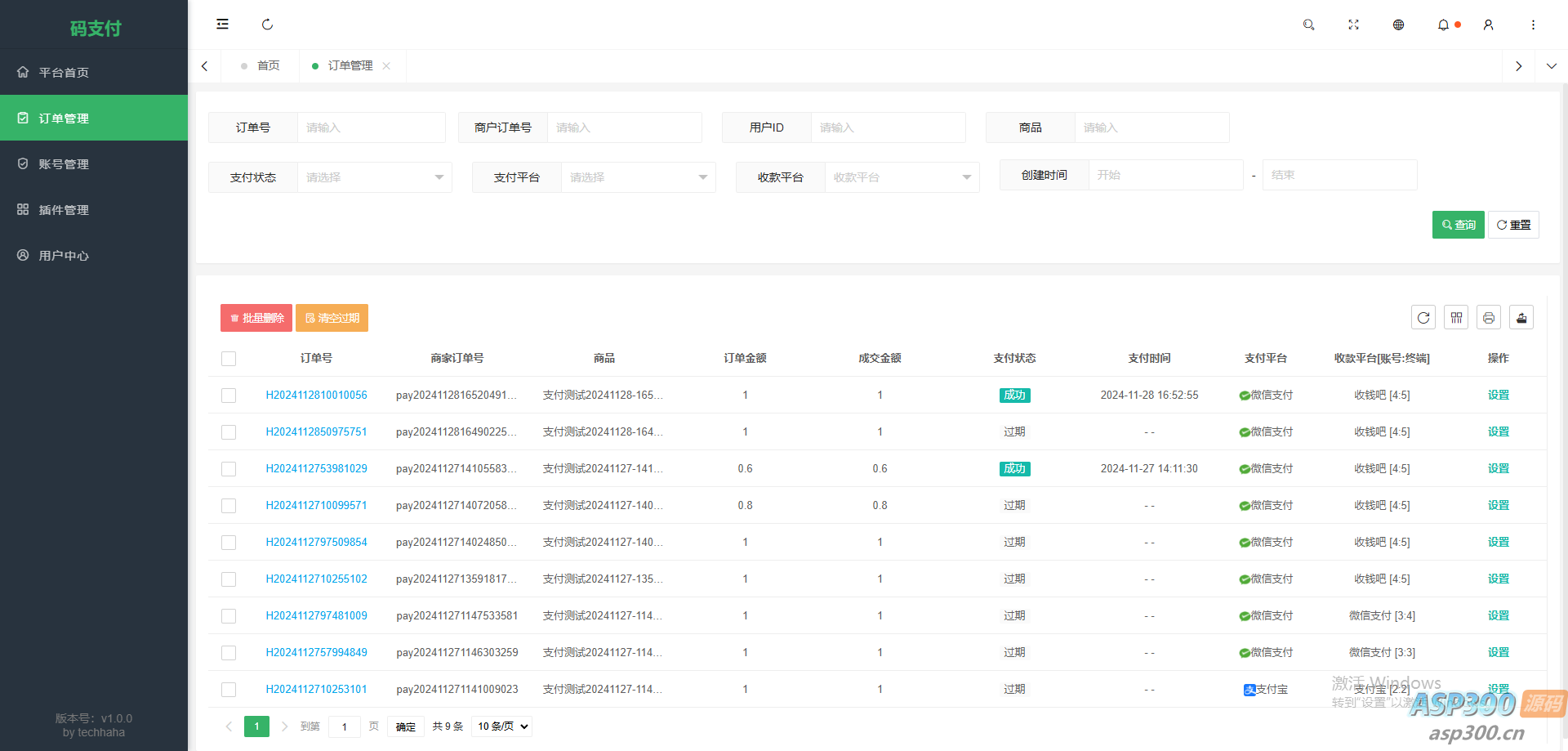Image resolution: width=1568 pixels, height=751 pixels.
Task: Open order link H2024112753981029
Action: tap(316, 468)
